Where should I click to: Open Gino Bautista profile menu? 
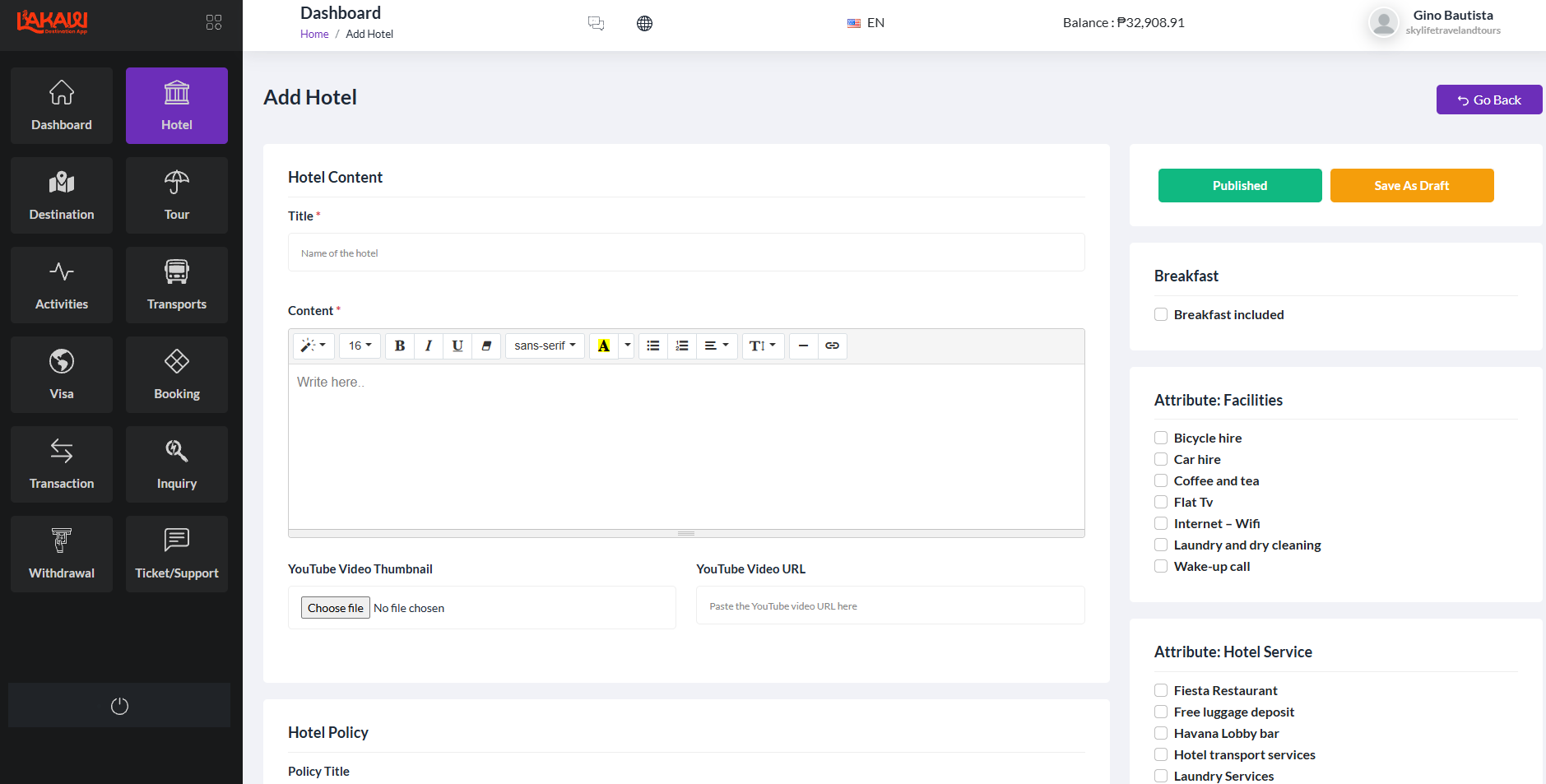tap(1453, 22)
